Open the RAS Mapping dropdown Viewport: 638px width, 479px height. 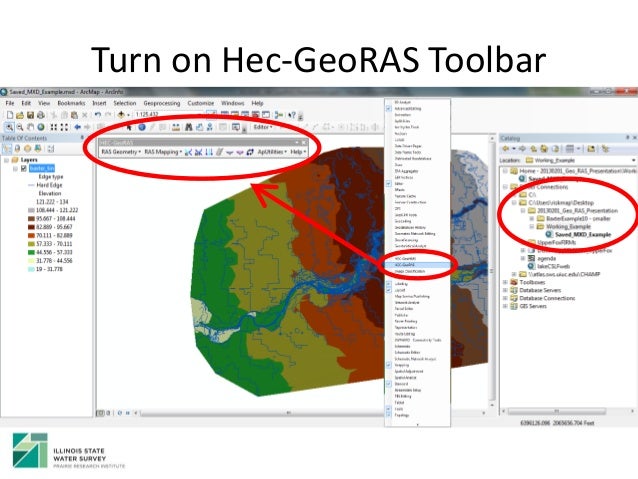tap(163, 152)
